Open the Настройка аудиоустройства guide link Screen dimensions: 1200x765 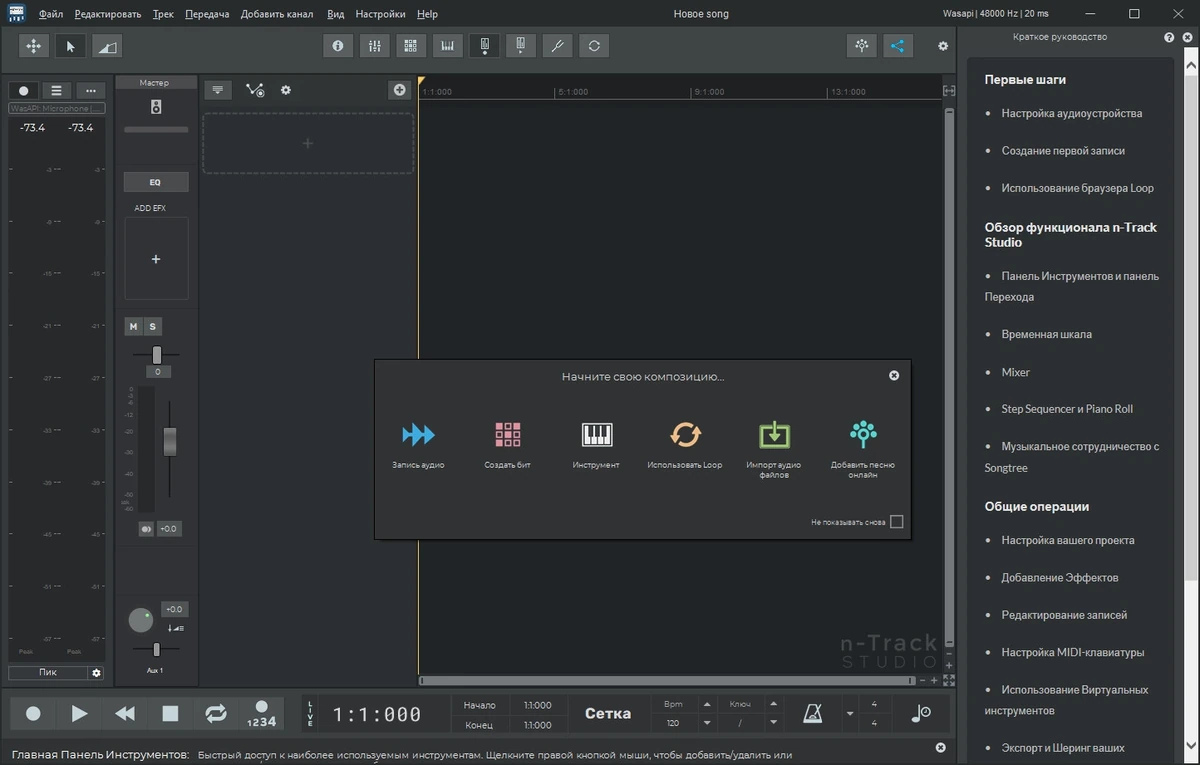1072,113
